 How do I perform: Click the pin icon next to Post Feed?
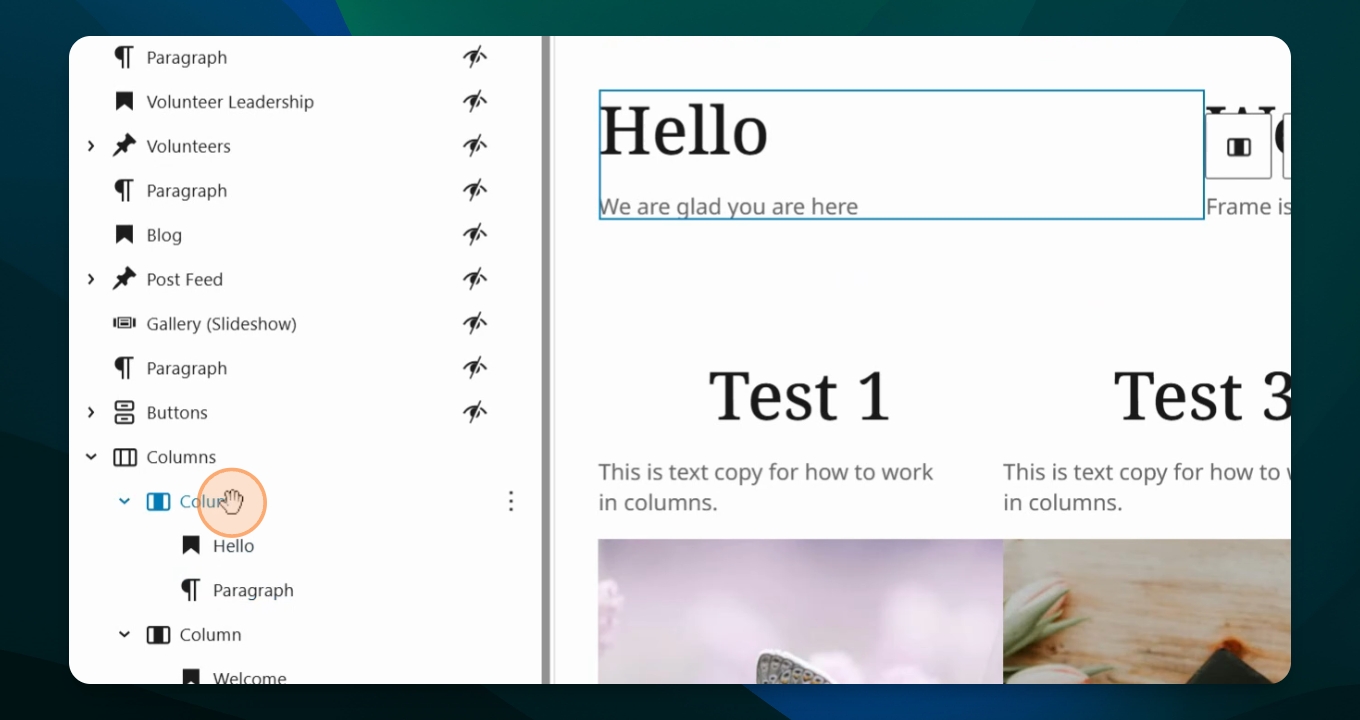click(124, 279)
